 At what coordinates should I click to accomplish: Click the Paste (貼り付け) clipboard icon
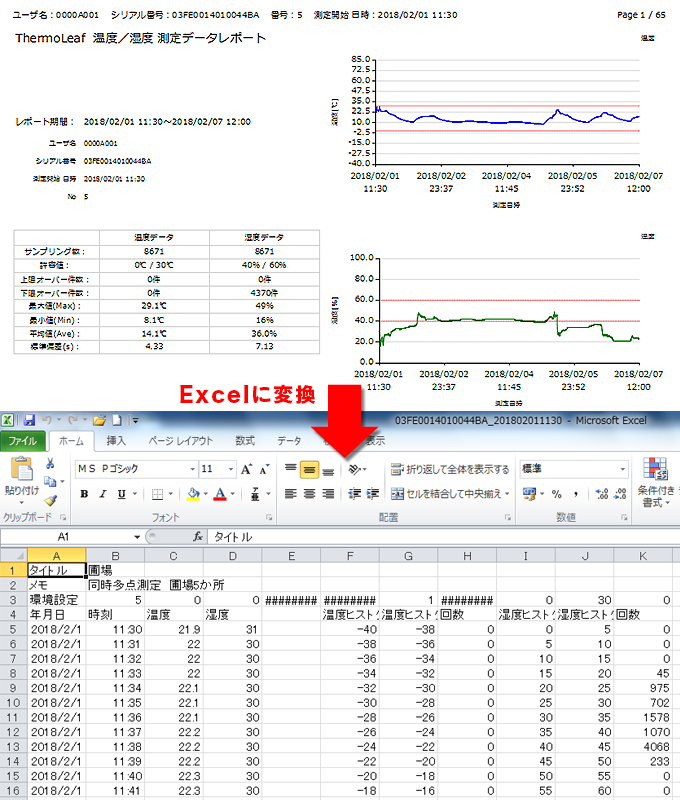pyautogui.click(x=23, y=473)
